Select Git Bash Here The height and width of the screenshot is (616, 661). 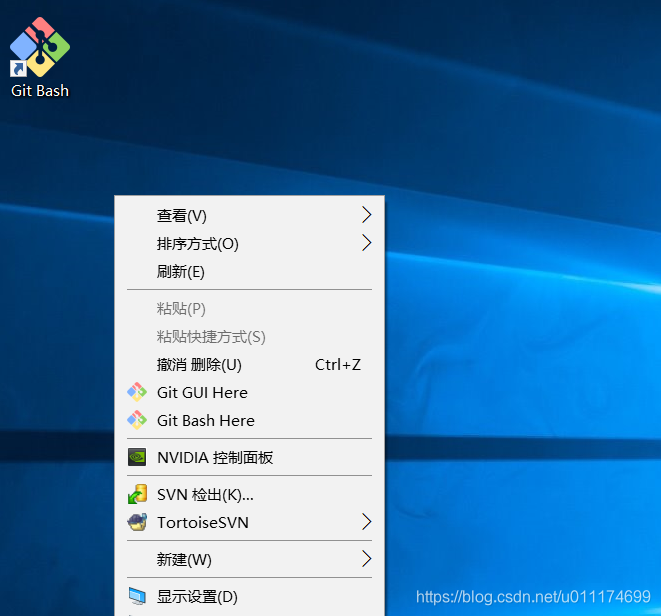[250, 420]
